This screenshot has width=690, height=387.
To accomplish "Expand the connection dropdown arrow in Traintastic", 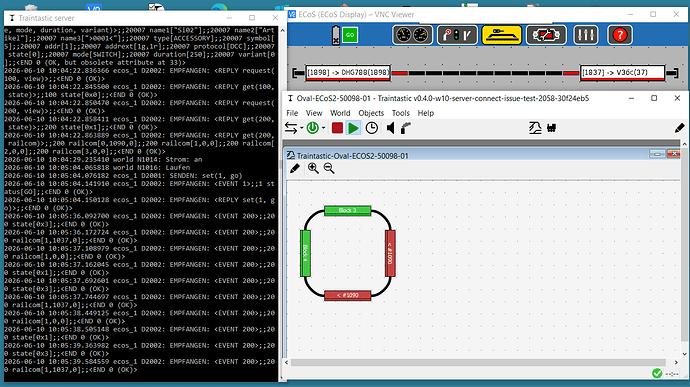I will 301,128.
